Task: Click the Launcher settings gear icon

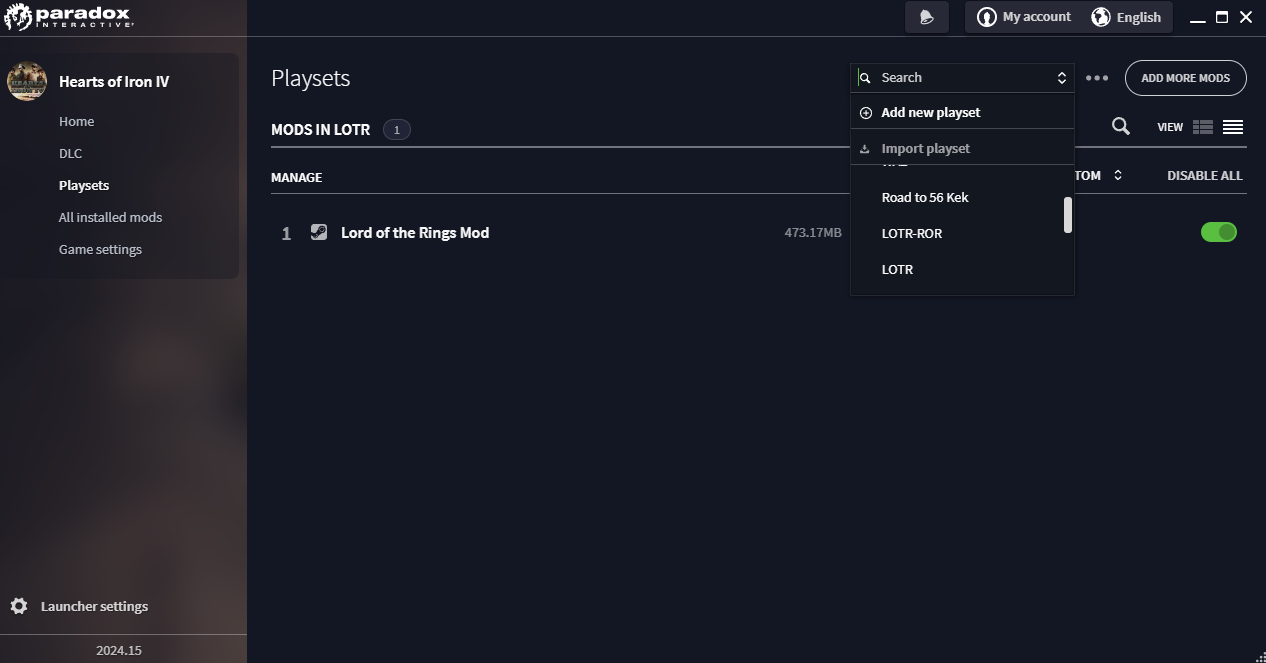Action: (19, 606)
